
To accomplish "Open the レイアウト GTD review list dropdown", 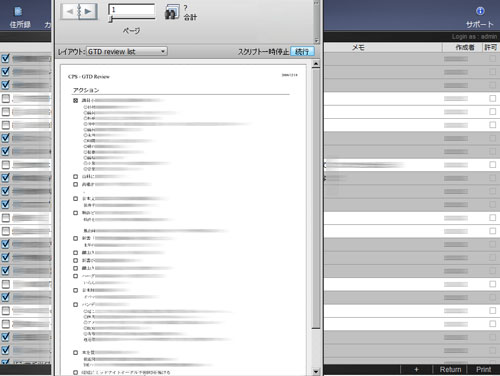I will pyautogui.click(x=127, y=51).
